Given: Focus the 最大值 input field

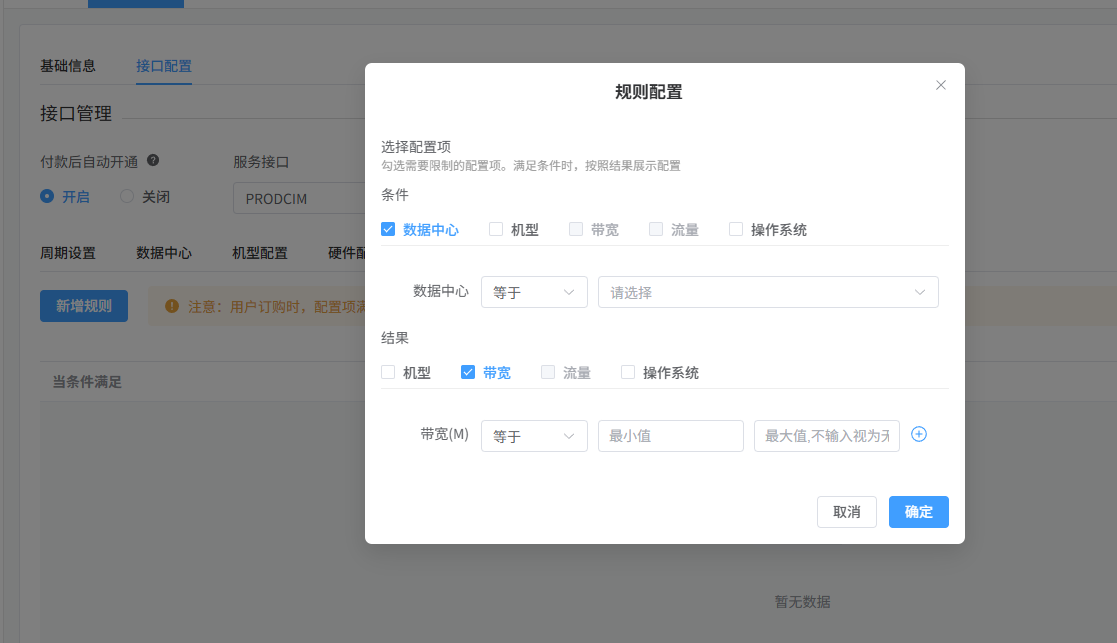Looking at the screenshot, I should click(x=826, y=436).
